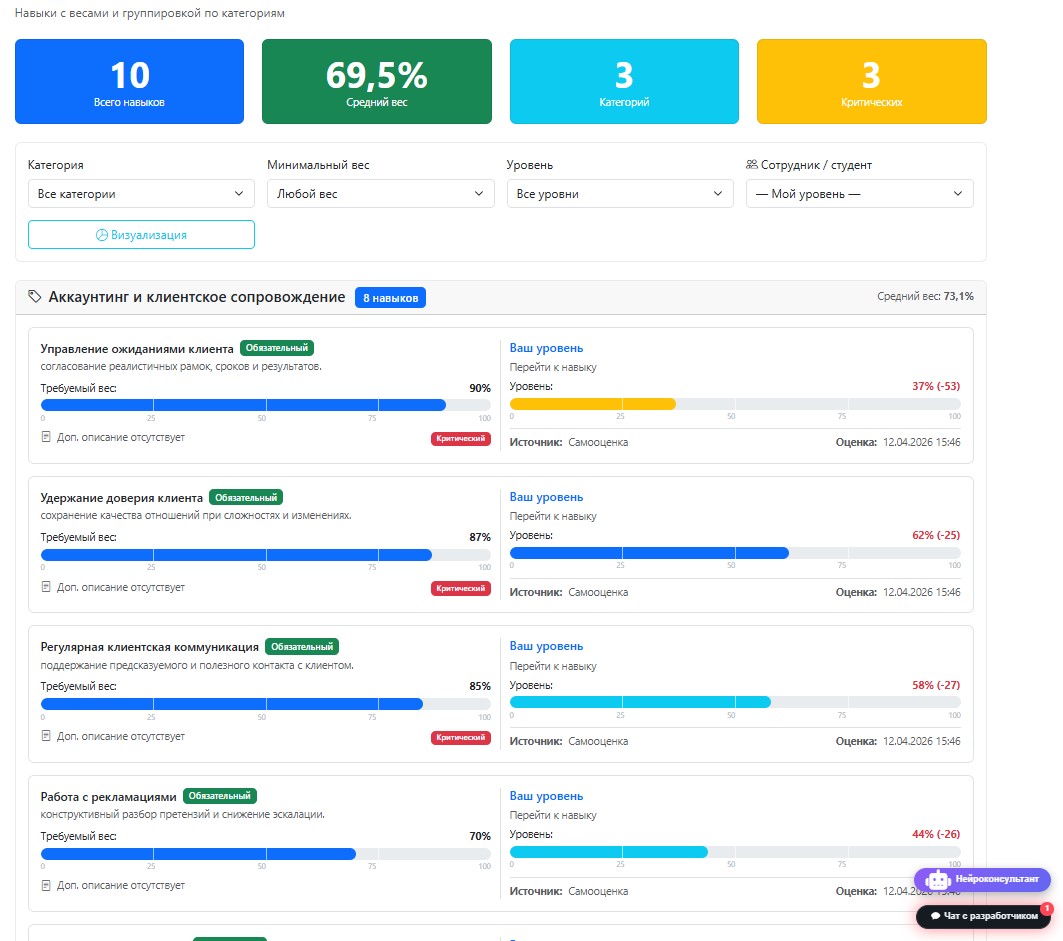Click the 85% required weight bar
The height and width of the screenshot is (941, 1063).
click(x=266, y=704)
